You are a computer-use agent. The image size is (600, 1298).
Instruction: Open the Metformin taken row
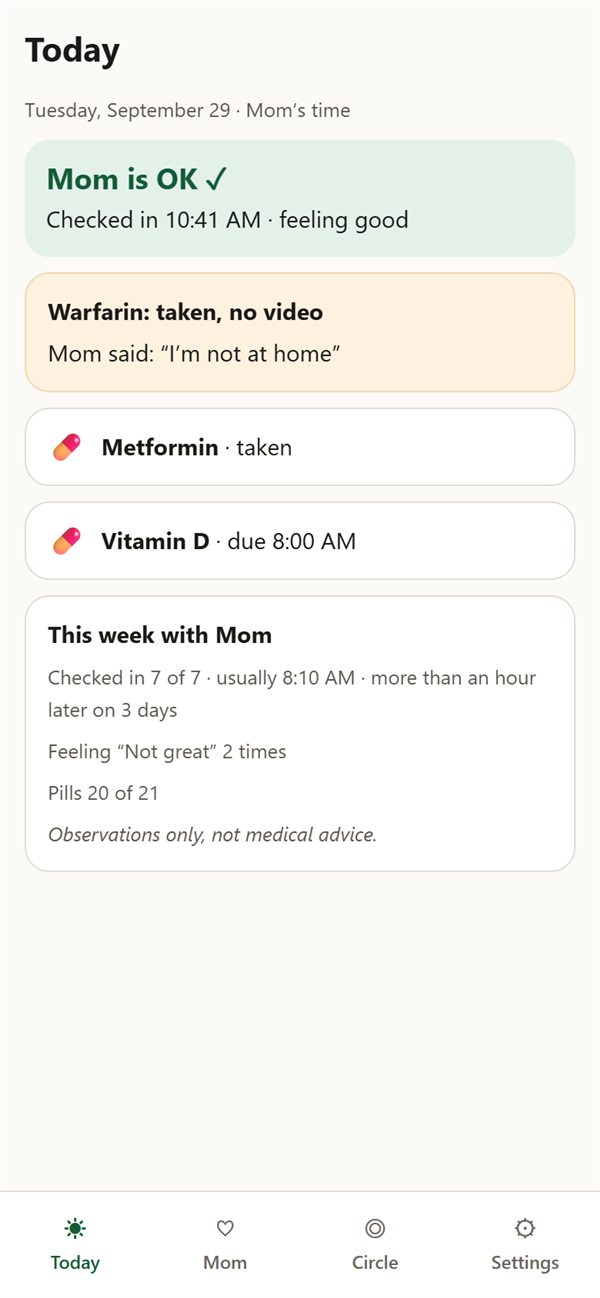(300, 447)
